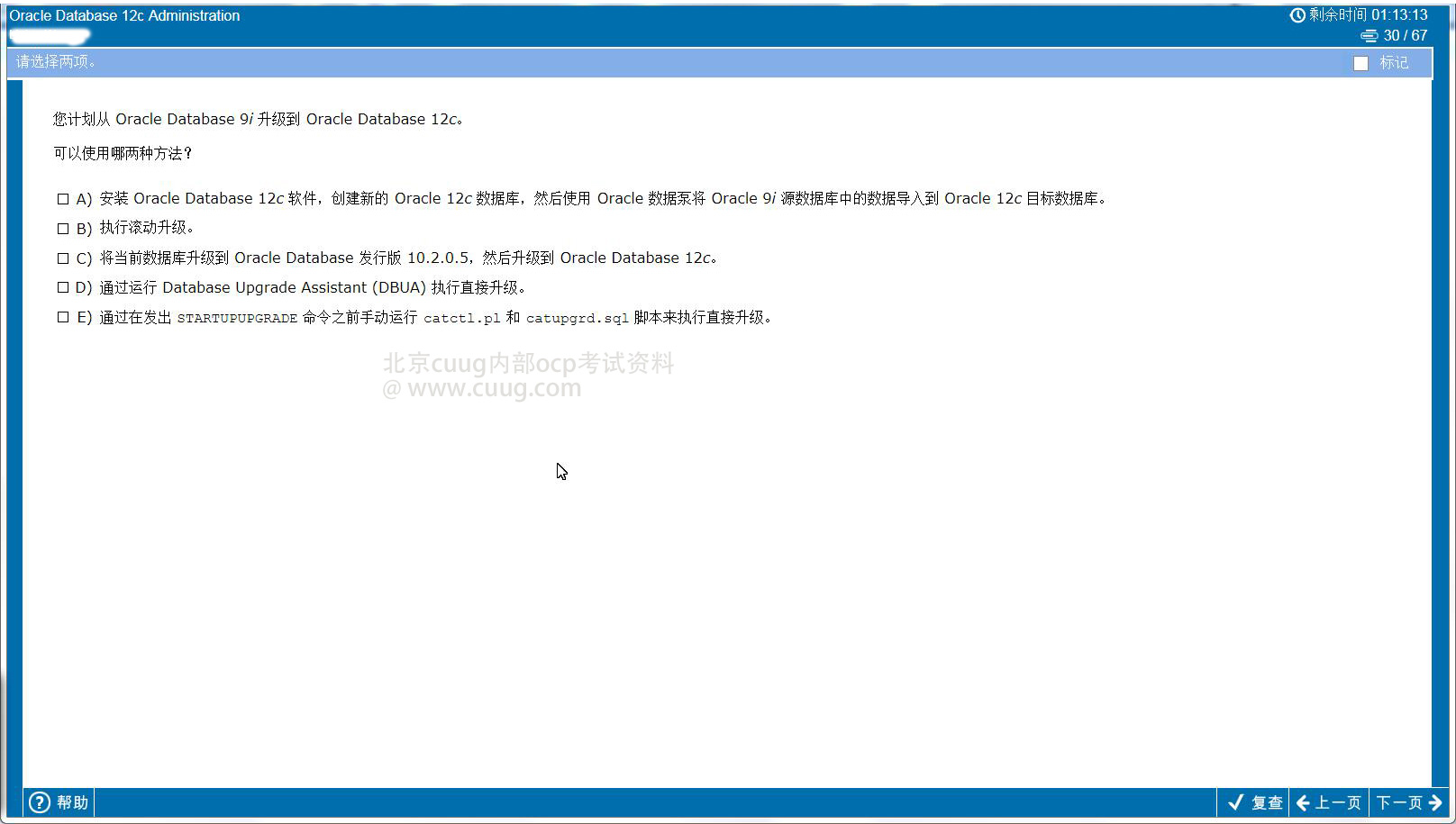Click answer E text about catctl.pl script
Image resolution: width=1456 pixels, height=824 pixels.
click(435, 317)
